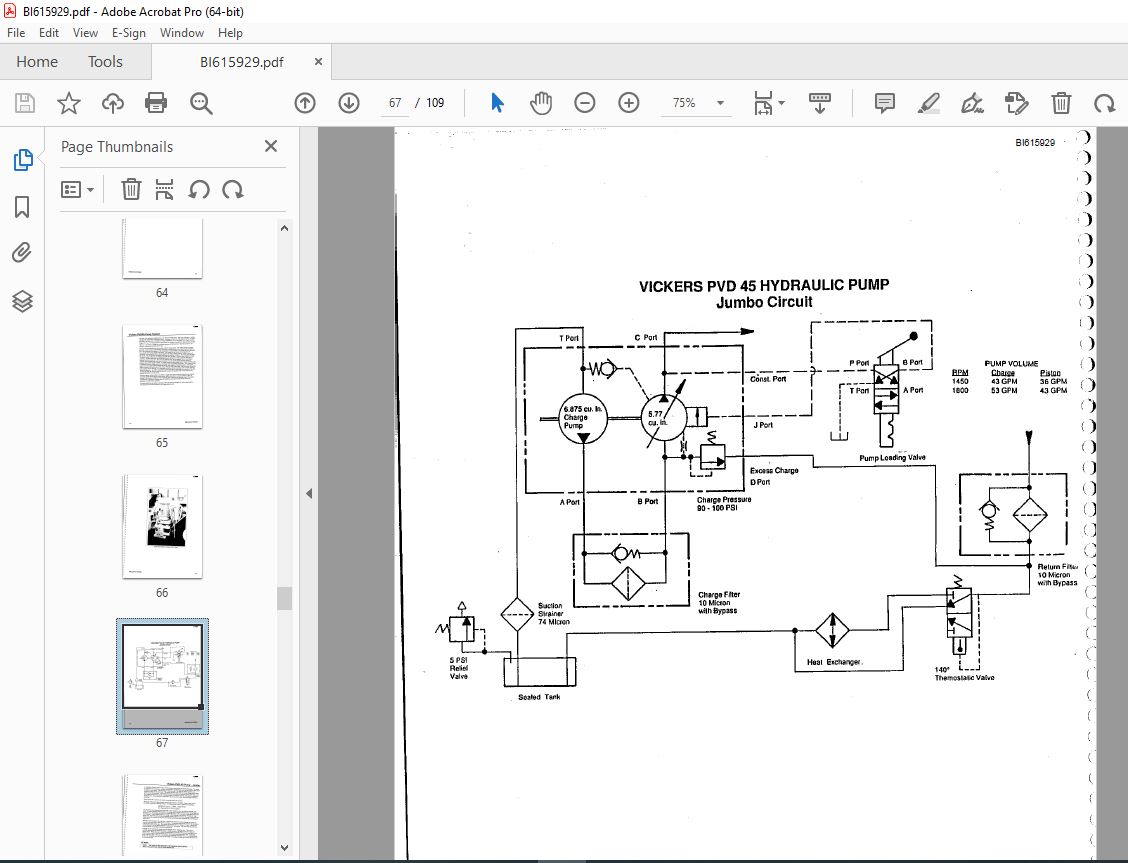1128x863 pixels.
Task: Select the page 64 thumbnail
Action: point(163,248)
